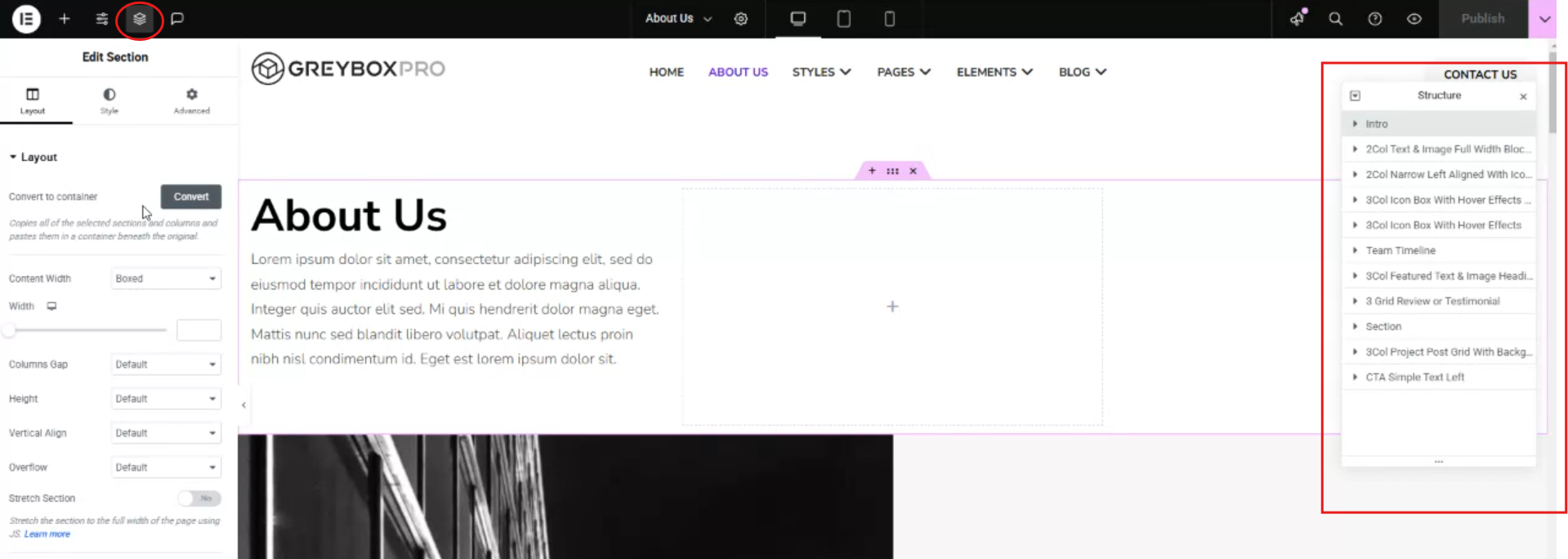1568x559 pixels.
Task: Switch to mobile responsive view
Action: click(x=890, y=19)
